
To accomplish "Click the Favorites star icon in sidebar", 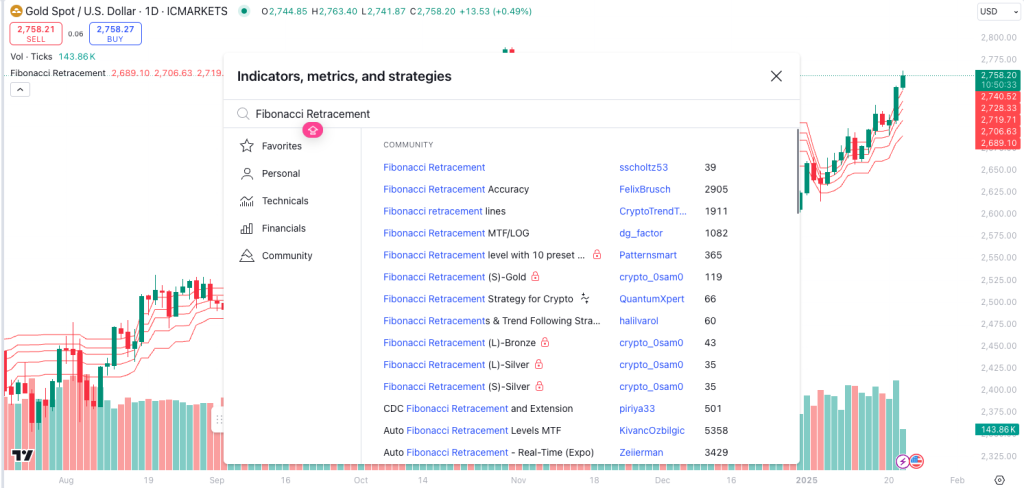I will point(246,146).
